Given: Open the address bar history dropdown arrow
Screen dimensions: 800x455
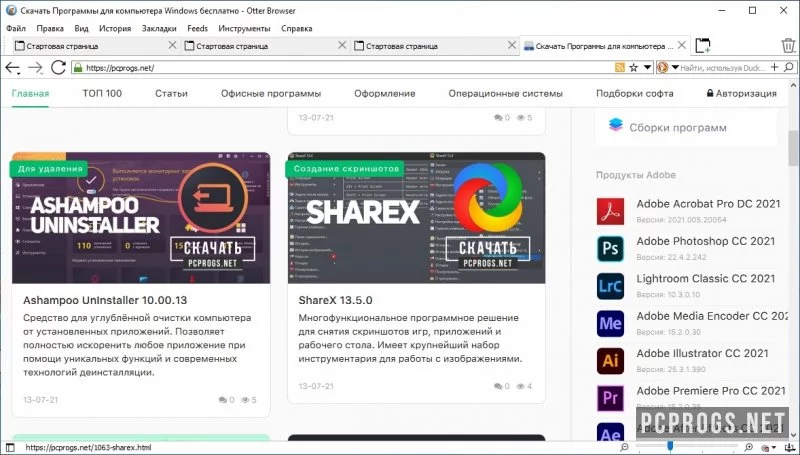Looking at the screenshot, I should (x=647, y=67).
